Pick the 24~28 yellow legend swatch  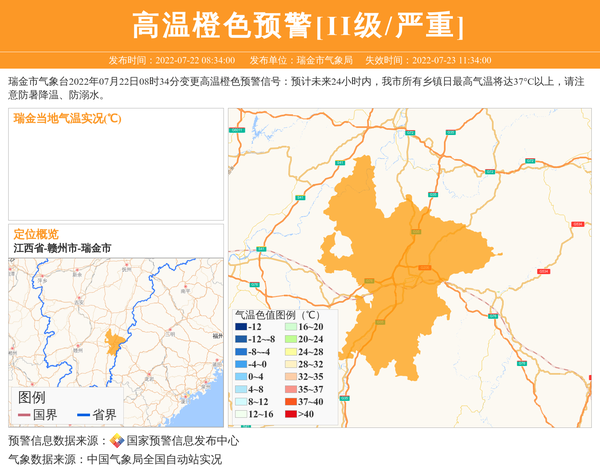tap(289, 352)
